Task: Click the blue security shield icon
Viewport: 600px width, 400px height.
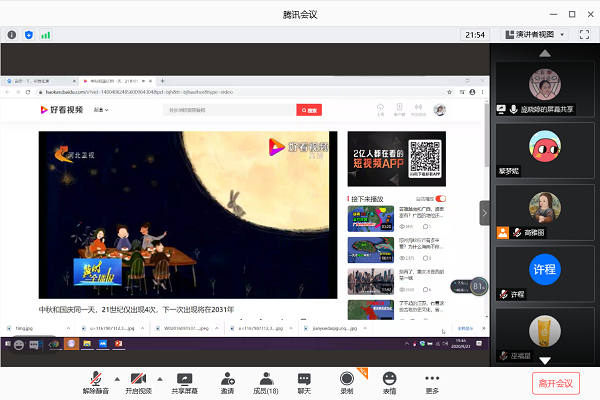Action: pos(29,35)
